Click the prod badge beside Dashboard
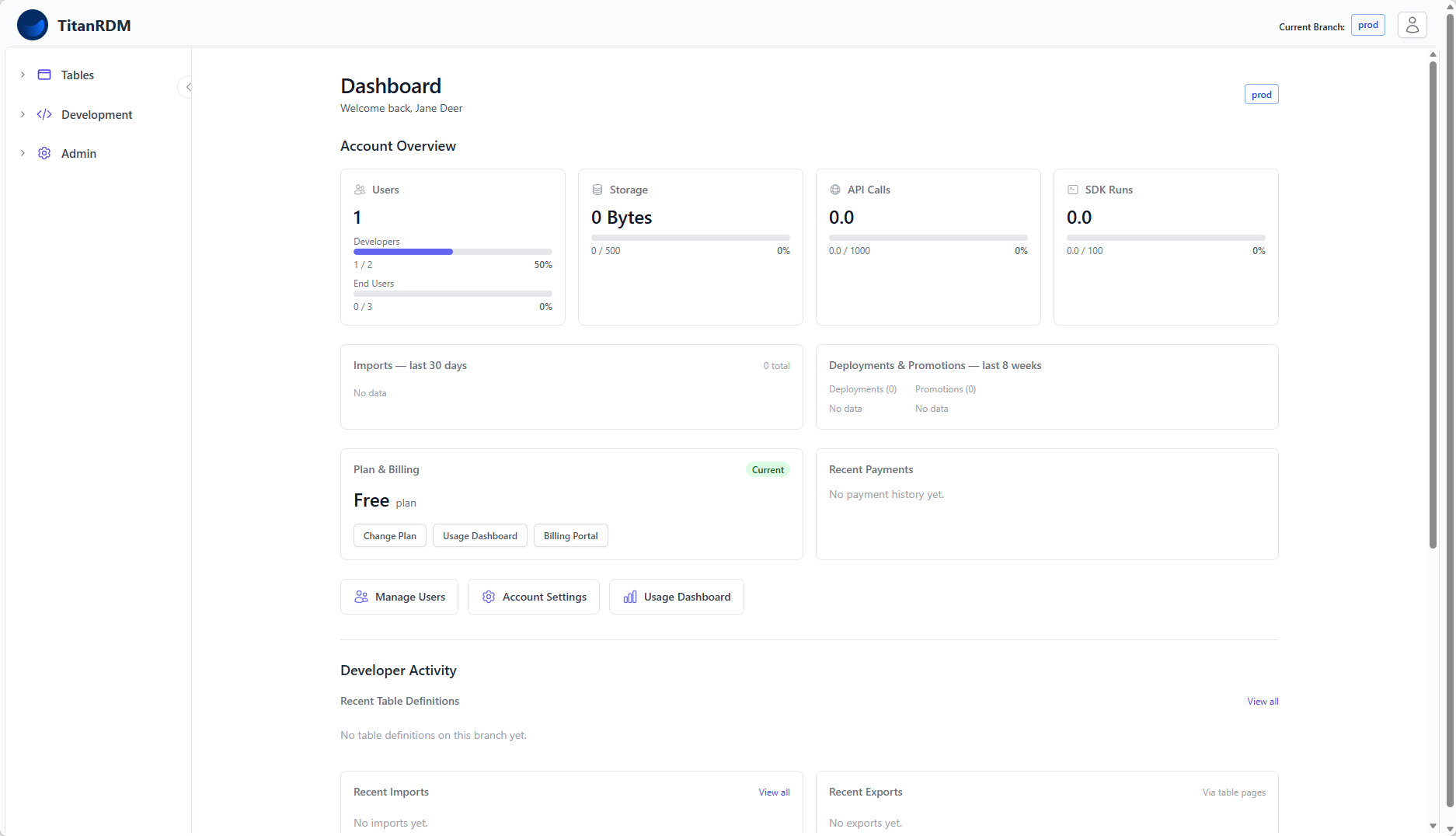 point(1262,94)
